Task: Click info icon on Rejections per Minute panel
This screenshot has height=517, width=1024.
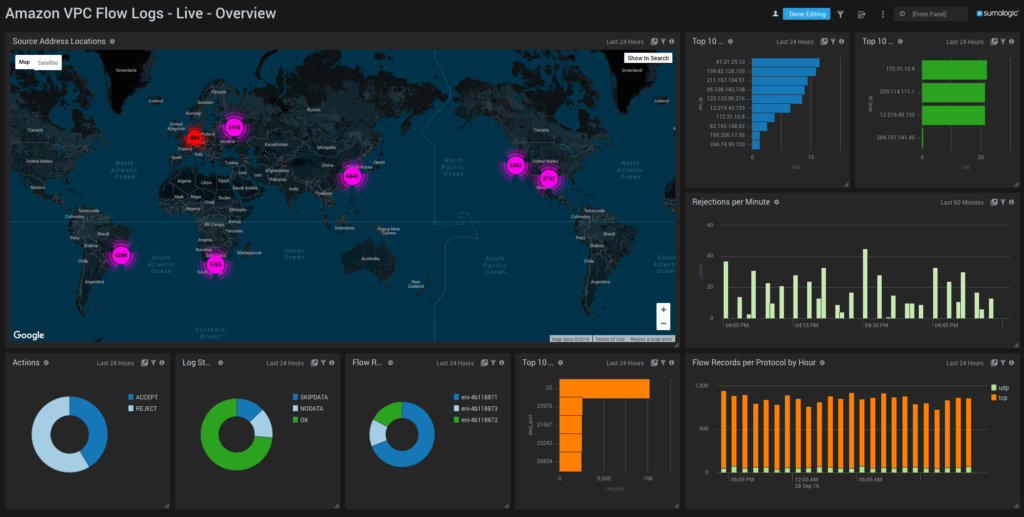Action: click(1011, 202)
